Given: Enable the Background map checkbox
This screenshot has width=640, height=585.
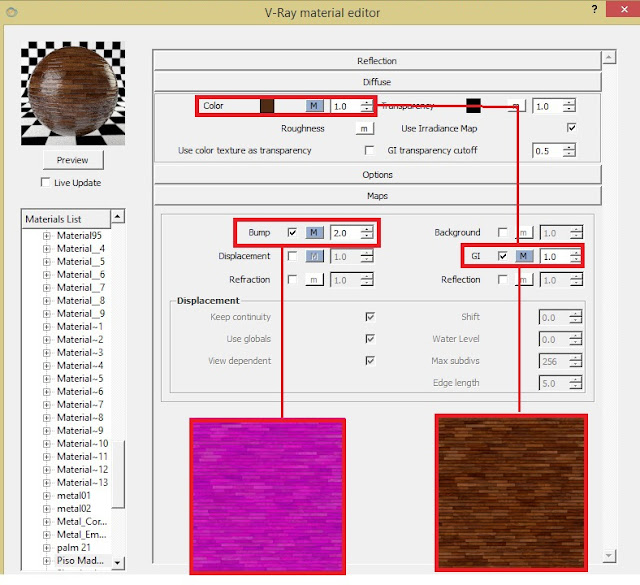Looking at the screenshot, I should pos(503,233).
